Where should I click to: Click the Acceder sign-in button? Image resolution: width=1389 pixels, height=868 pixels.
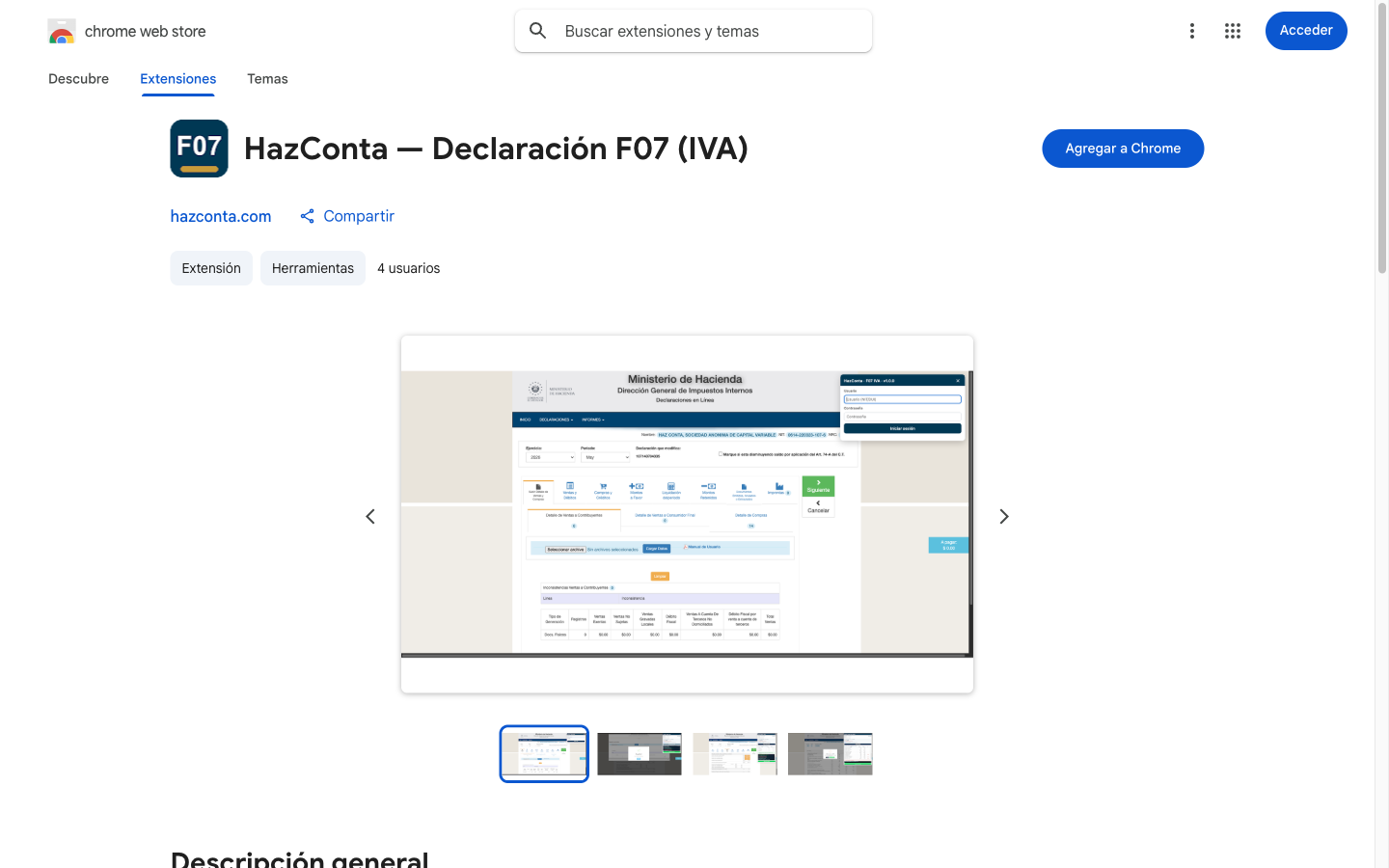pyautogui.click(x=1306, y=31)
